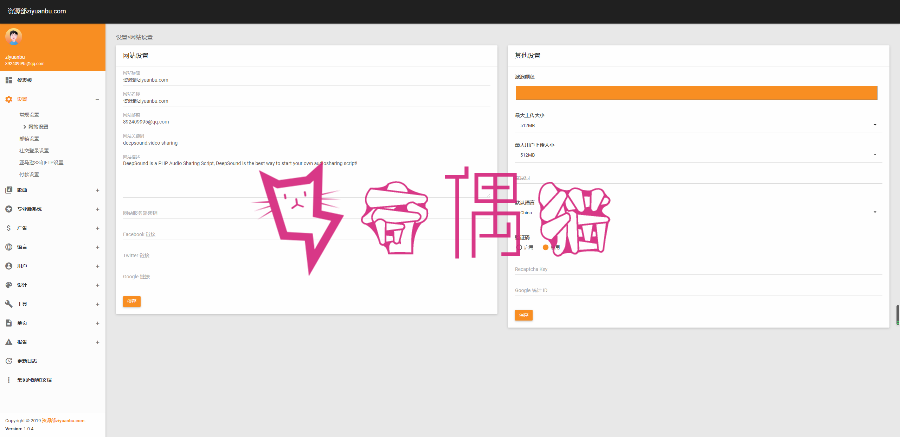Click the user avatar in orange header

point(13,37)
